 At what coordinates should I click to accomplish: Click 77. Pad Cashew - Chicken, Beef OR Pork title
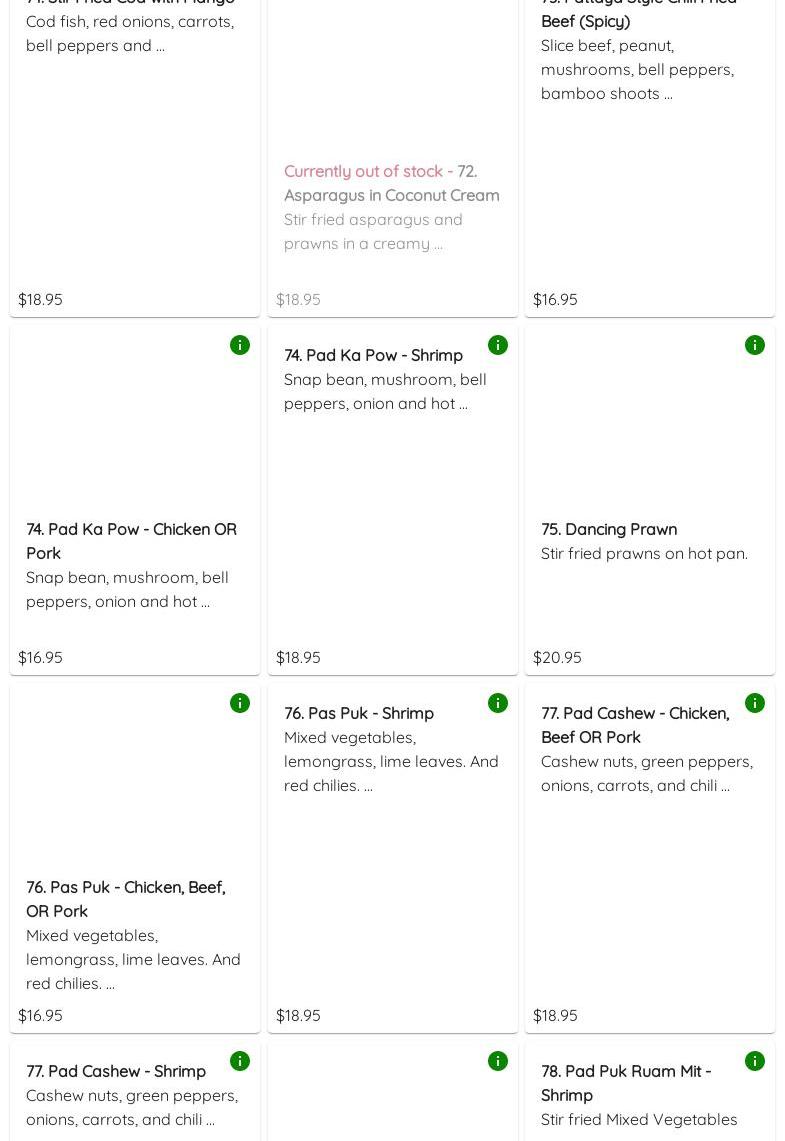point(635,725)
